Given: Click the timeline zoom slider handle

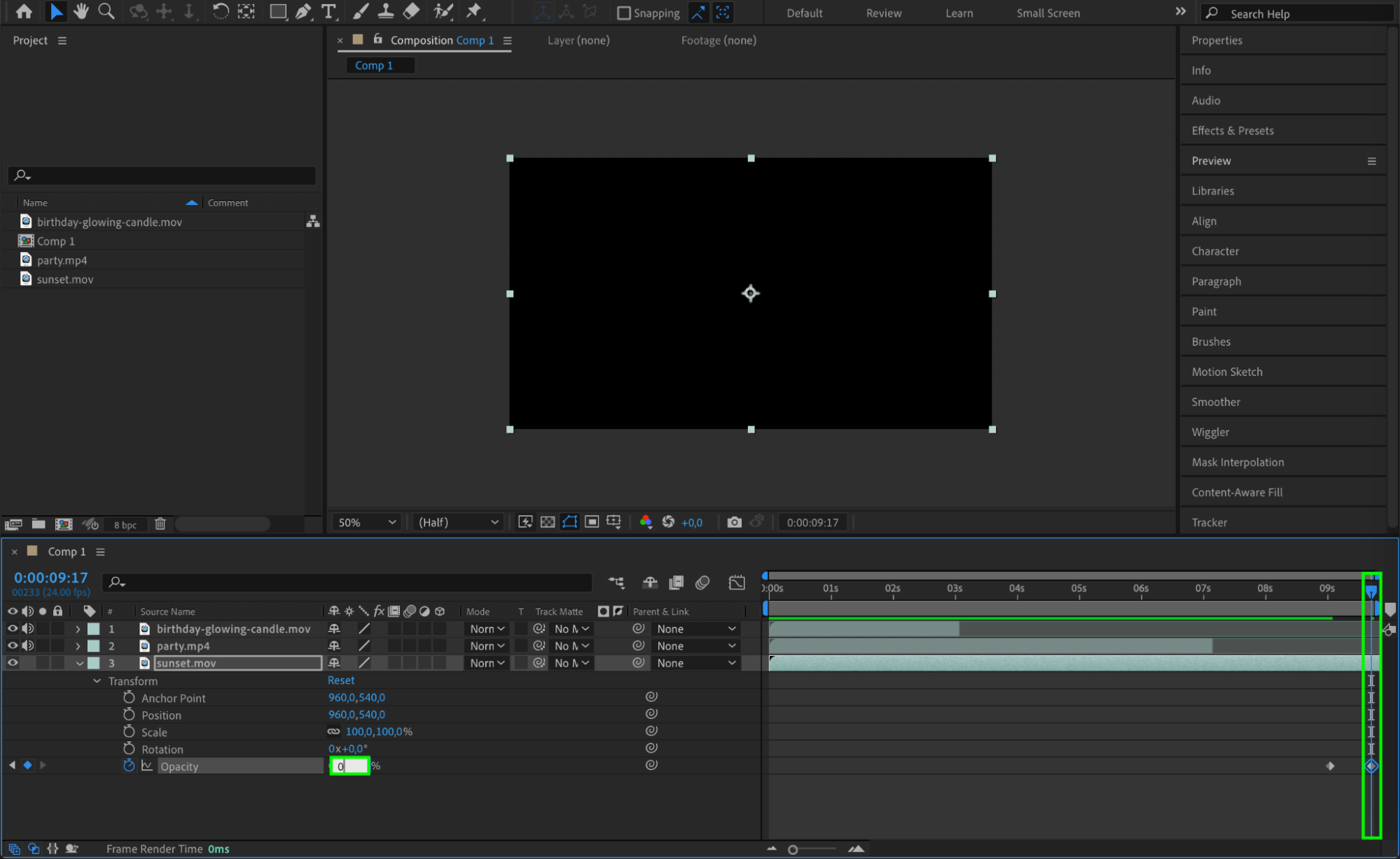Looking at the screenshot, I should tap(793, 849).
